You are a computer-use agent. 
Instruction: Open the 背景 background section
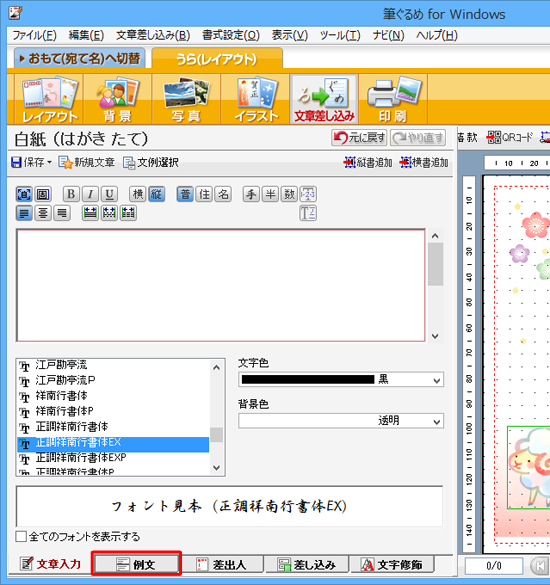(x=118, y=100)
